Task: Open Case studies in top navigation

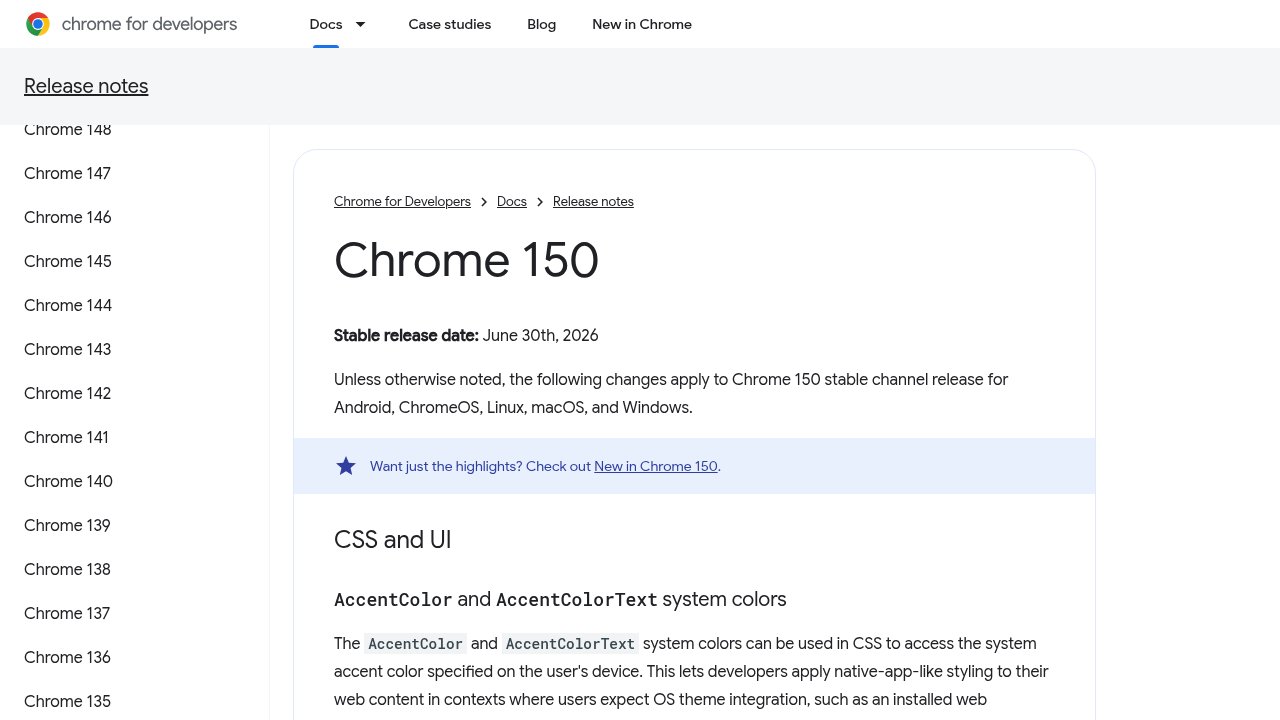Action: [450, 24]
